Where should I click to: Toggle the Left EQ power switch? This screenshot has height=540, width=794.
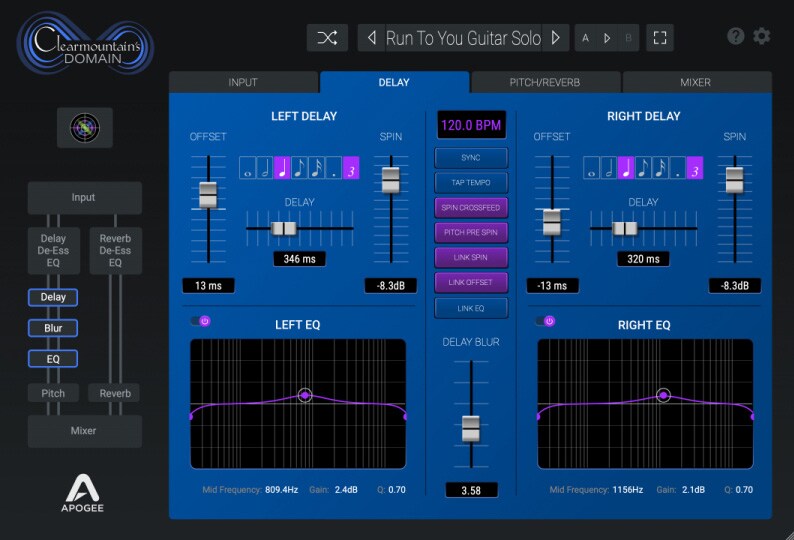pyautogui.click(x=200, y=321)
